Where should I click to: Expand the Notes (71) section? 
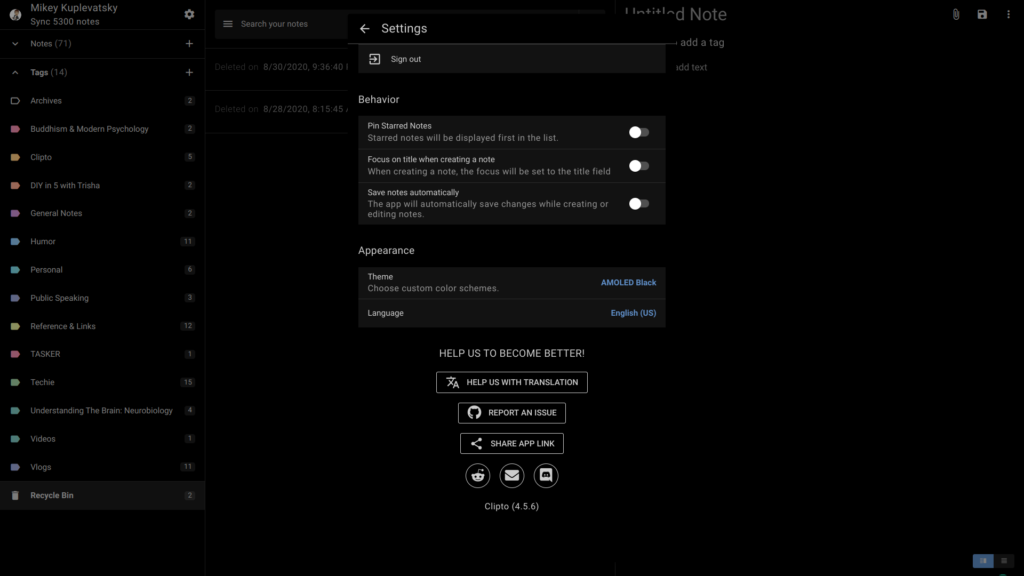(15, 44)
